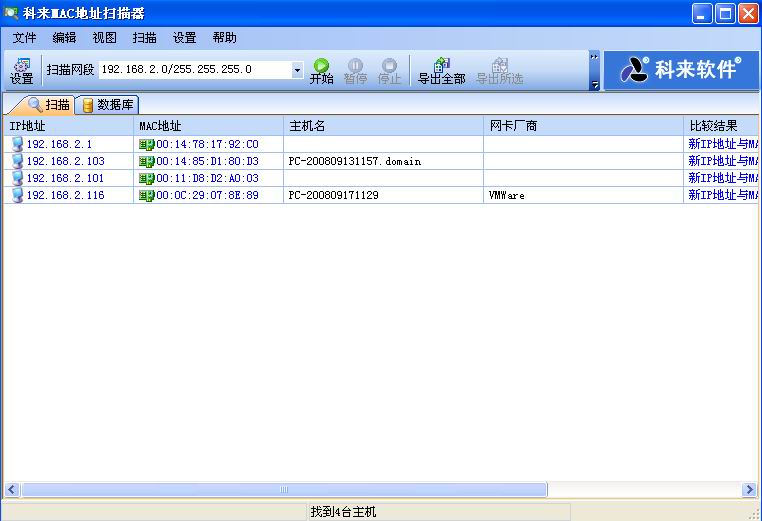Viewport: 762px width, 521px height.
Task: Click MAC address 00:14:78:17:92:C0
Action: click(208, 144)
